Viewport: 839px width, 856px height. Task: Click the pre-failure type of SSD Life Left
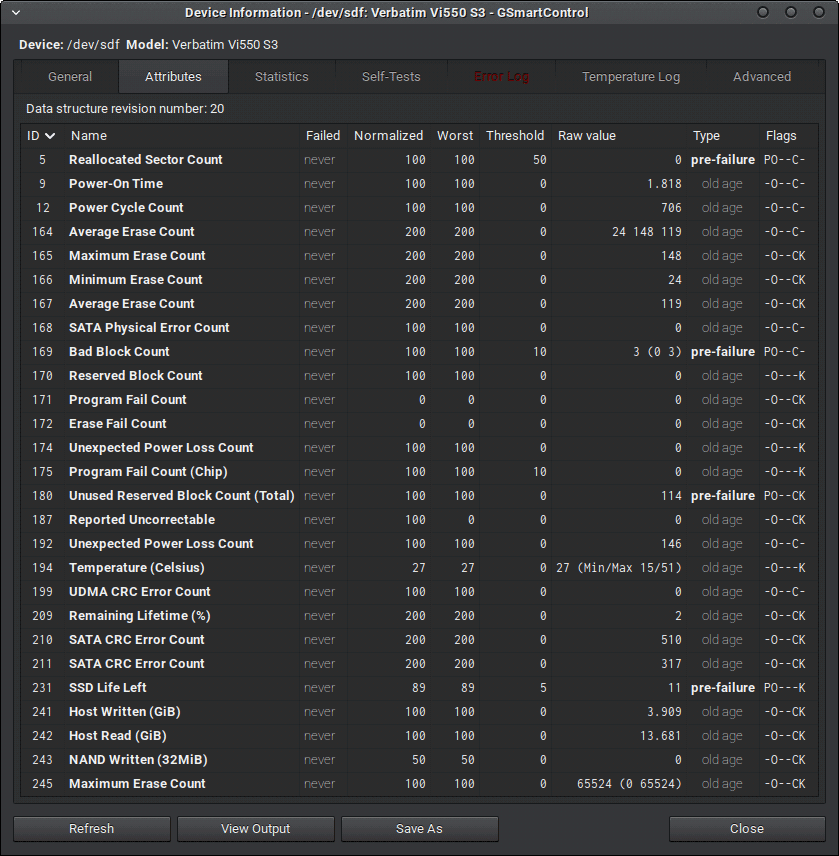(x=723, y=688)
